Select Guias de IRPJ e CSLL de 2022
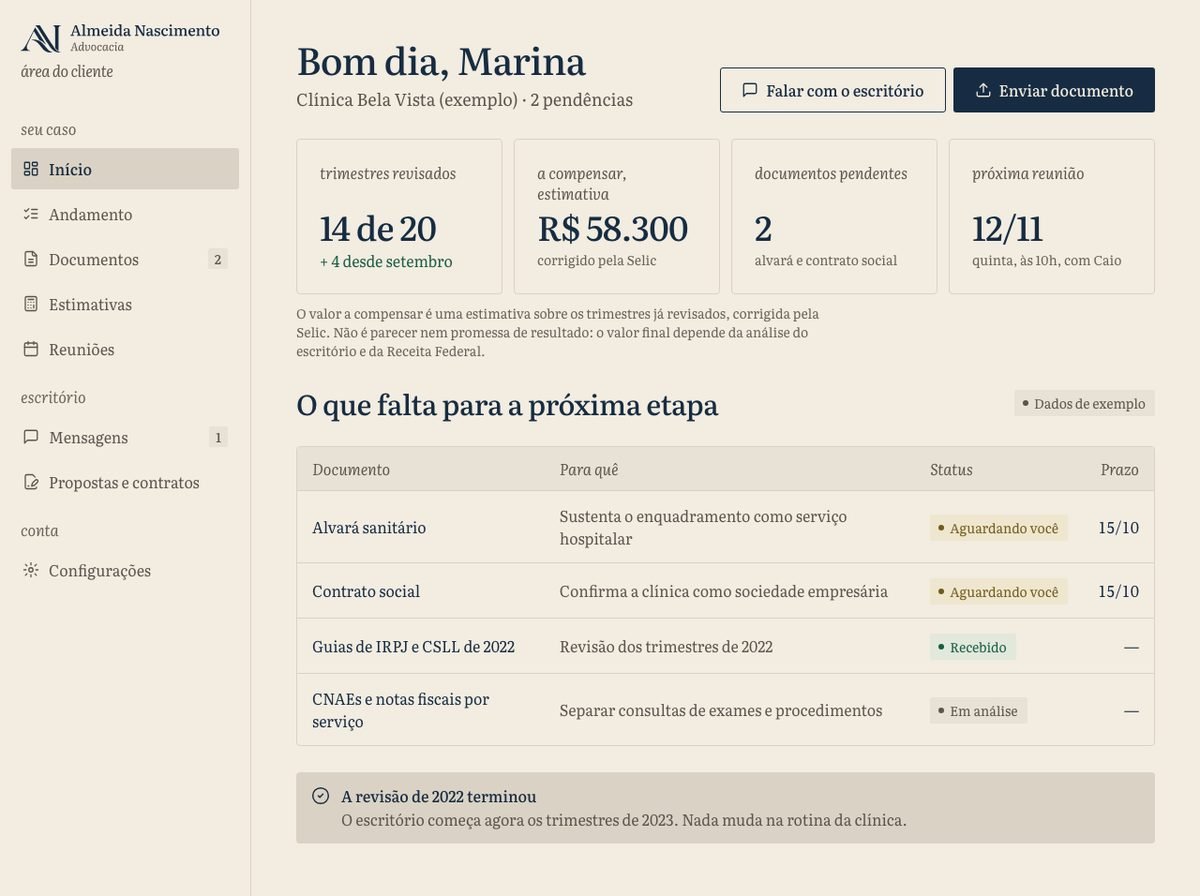Screen dimensions: 1200x896 pos(413,646)
